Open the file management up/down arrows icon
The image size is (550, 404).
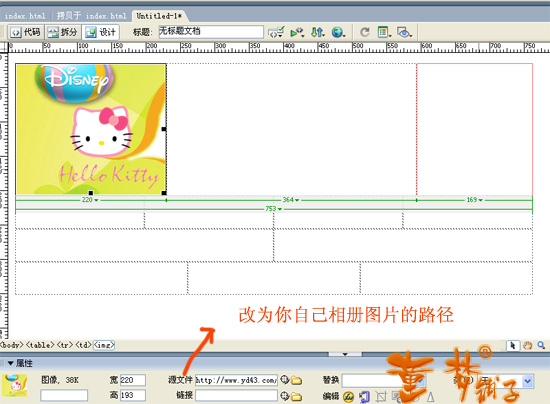pos(318,32)
